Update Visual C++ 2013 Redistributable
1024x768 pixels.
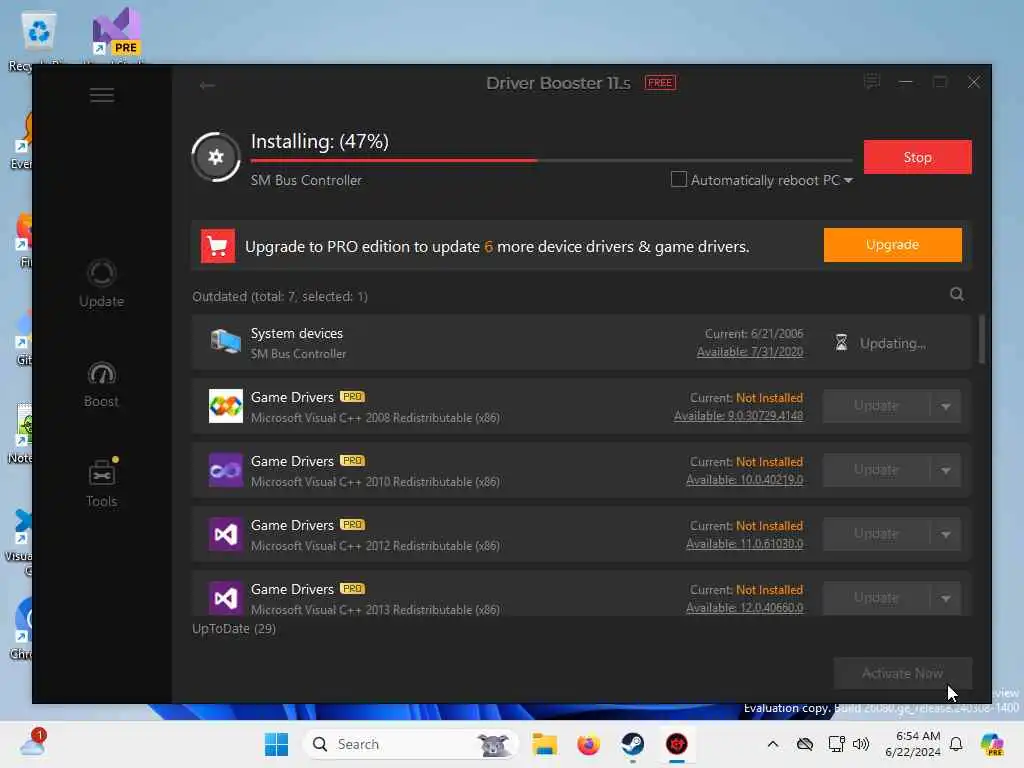tap(876, 598)
